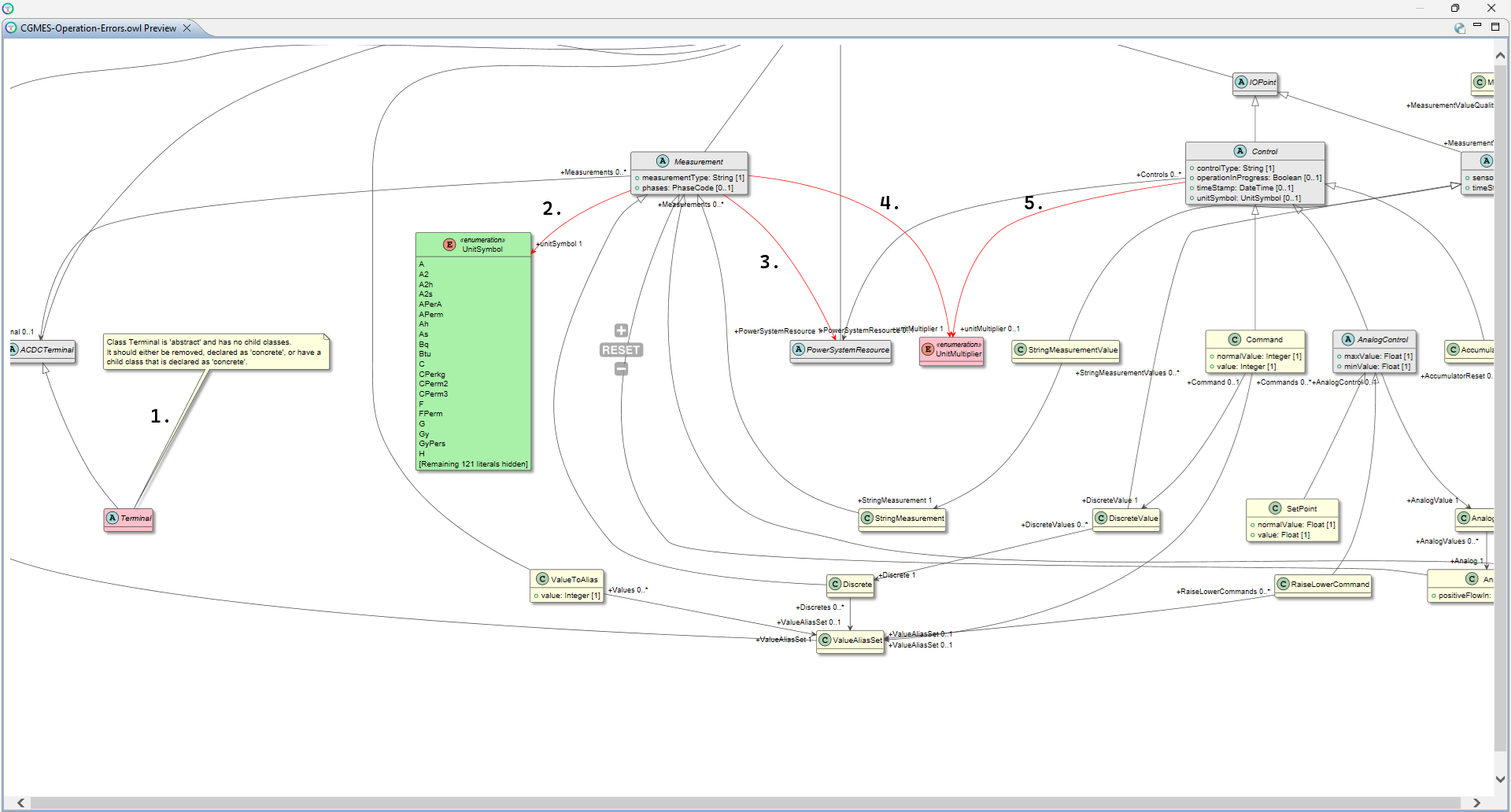Click the abstract icon of pink Terminal node
The height and width of the screenshot is (812, 1511).
click(x=113, y=518)
